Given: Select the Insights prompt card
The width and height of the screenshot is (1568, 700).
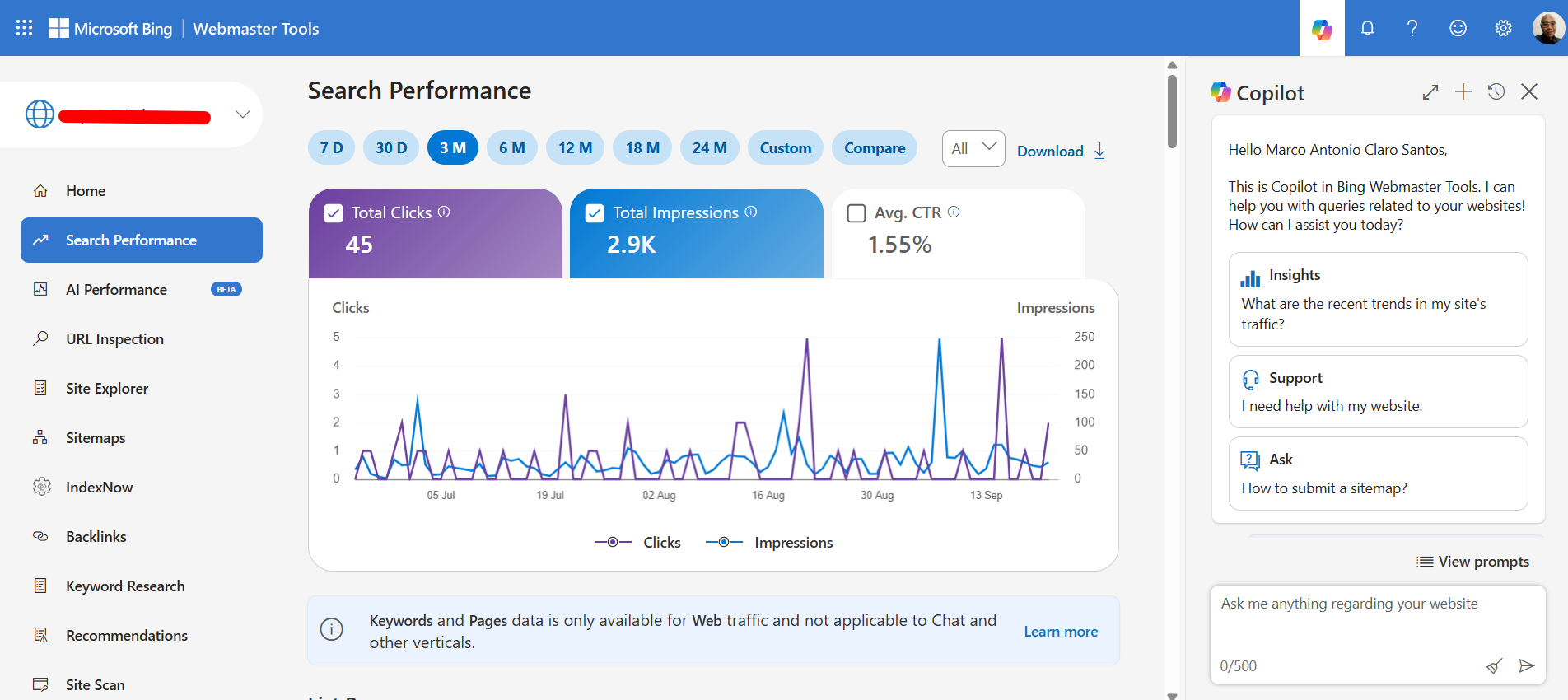Looking at the screenshot, I should tap(1378, 299).
